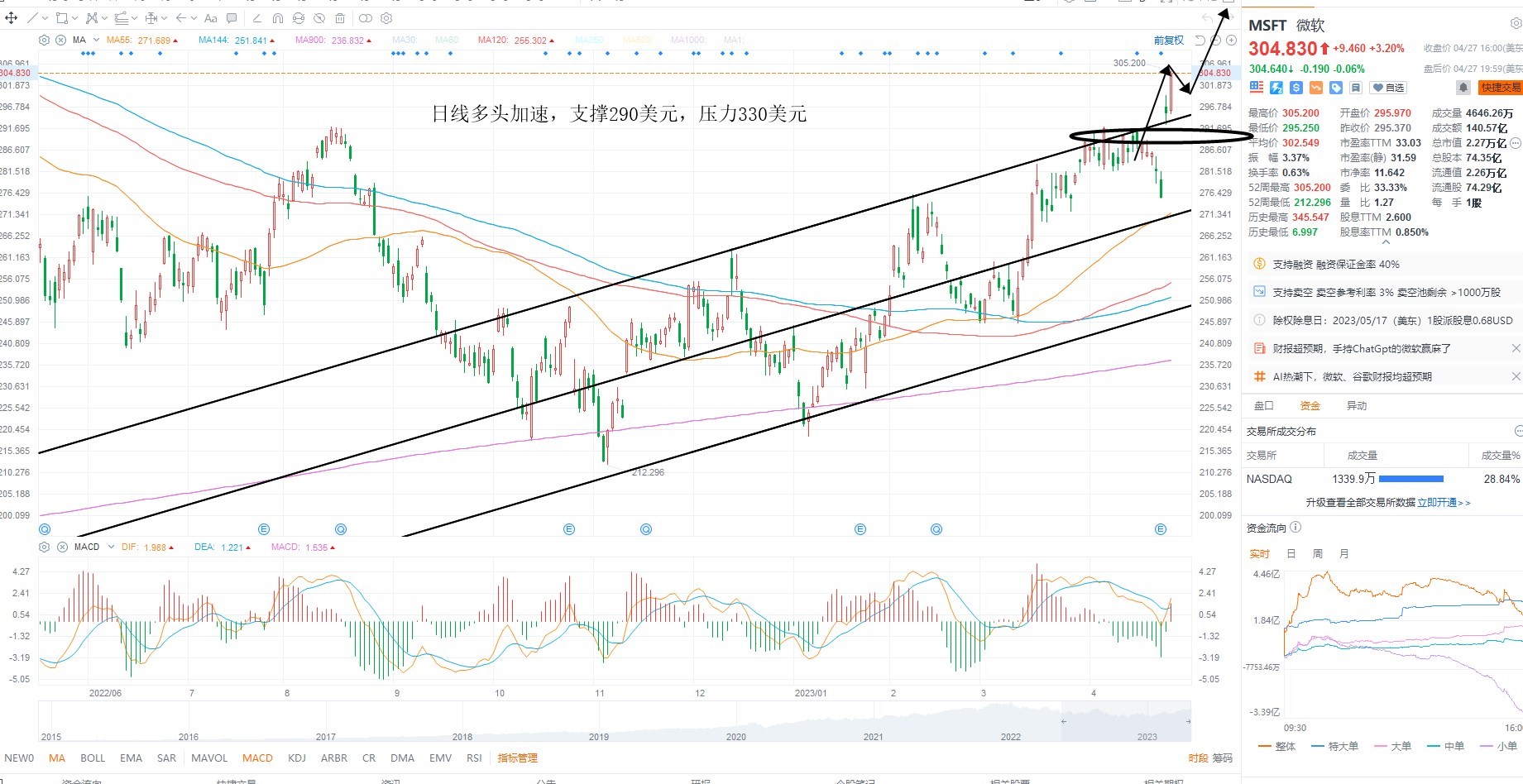Select the KDJ indicator tab
Image resolution: width=1523 pixels, height=784 pixels.
pyautogui.click(x=297, y=758)
